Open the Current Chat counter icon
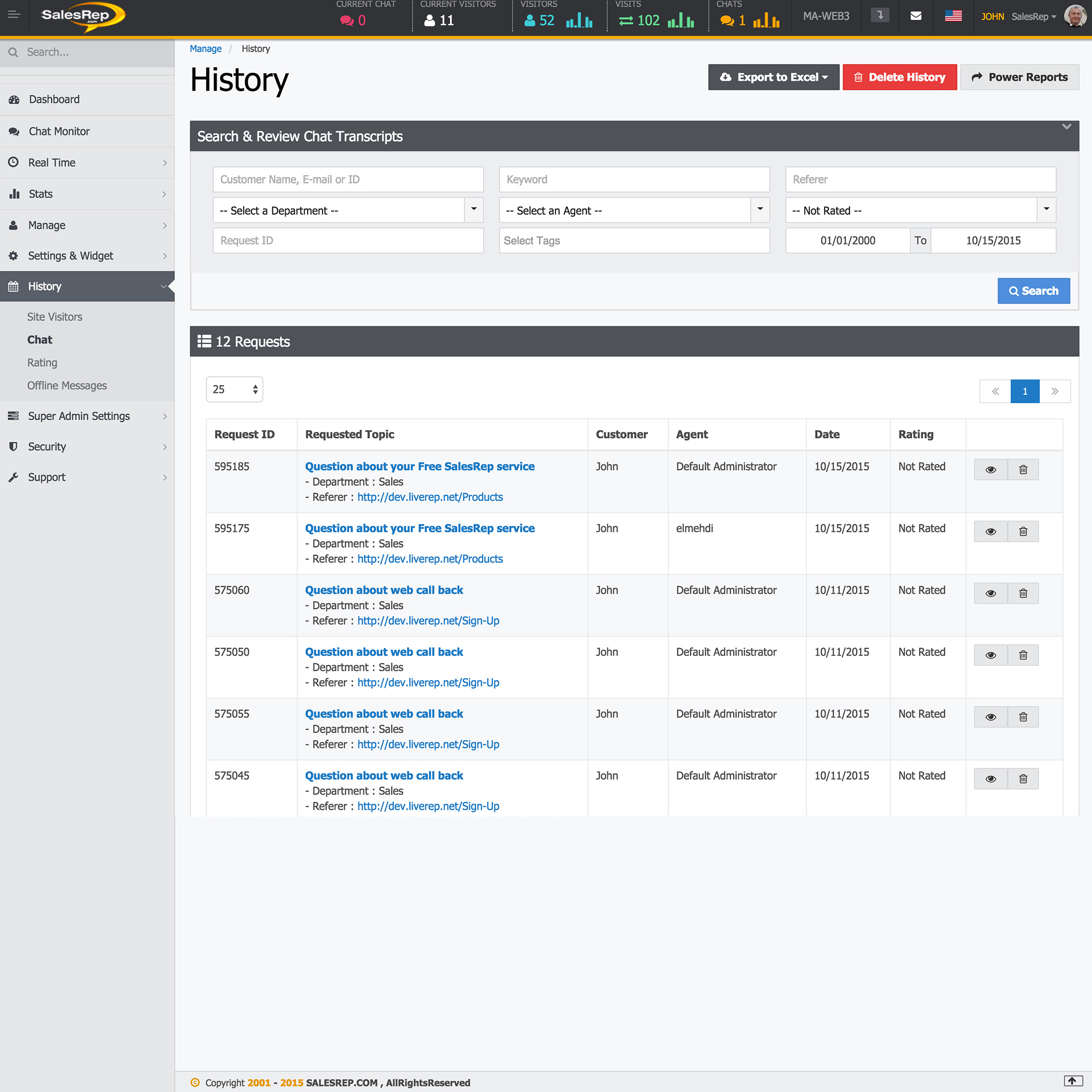 [x=346, y=20]
